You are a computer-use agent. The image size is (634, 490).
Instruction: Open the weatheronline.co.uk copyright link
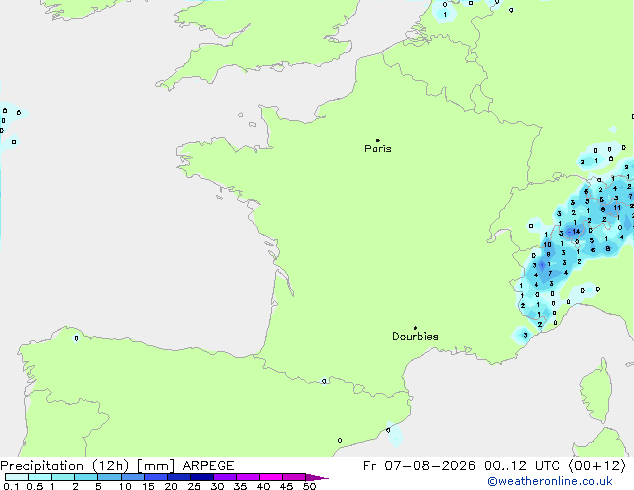550,481
